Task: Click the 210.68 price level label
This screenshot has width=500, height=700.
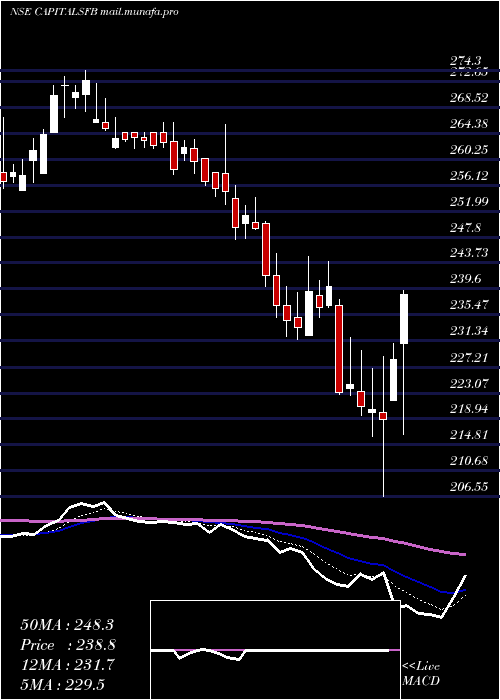Action: point(469,460)
